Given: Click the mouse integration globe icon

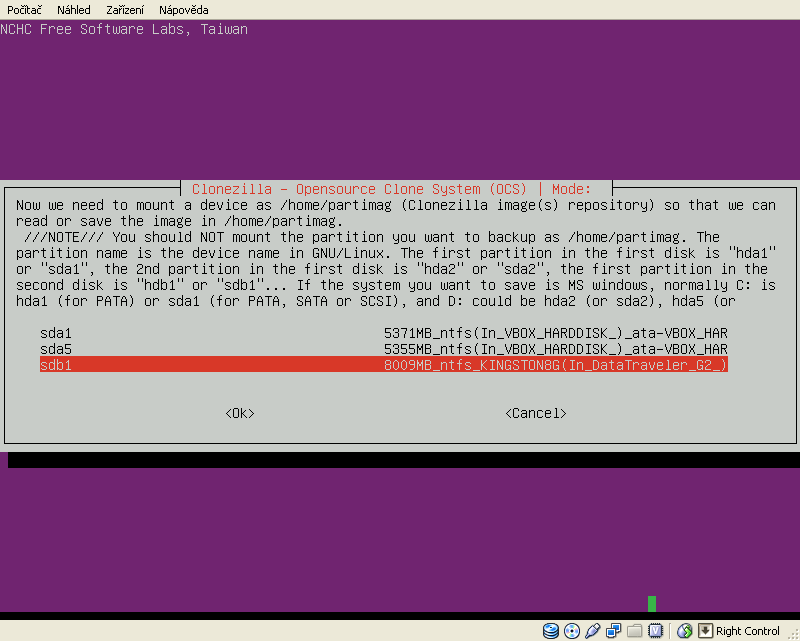Looking at the screenshot, I should point(685,631).
